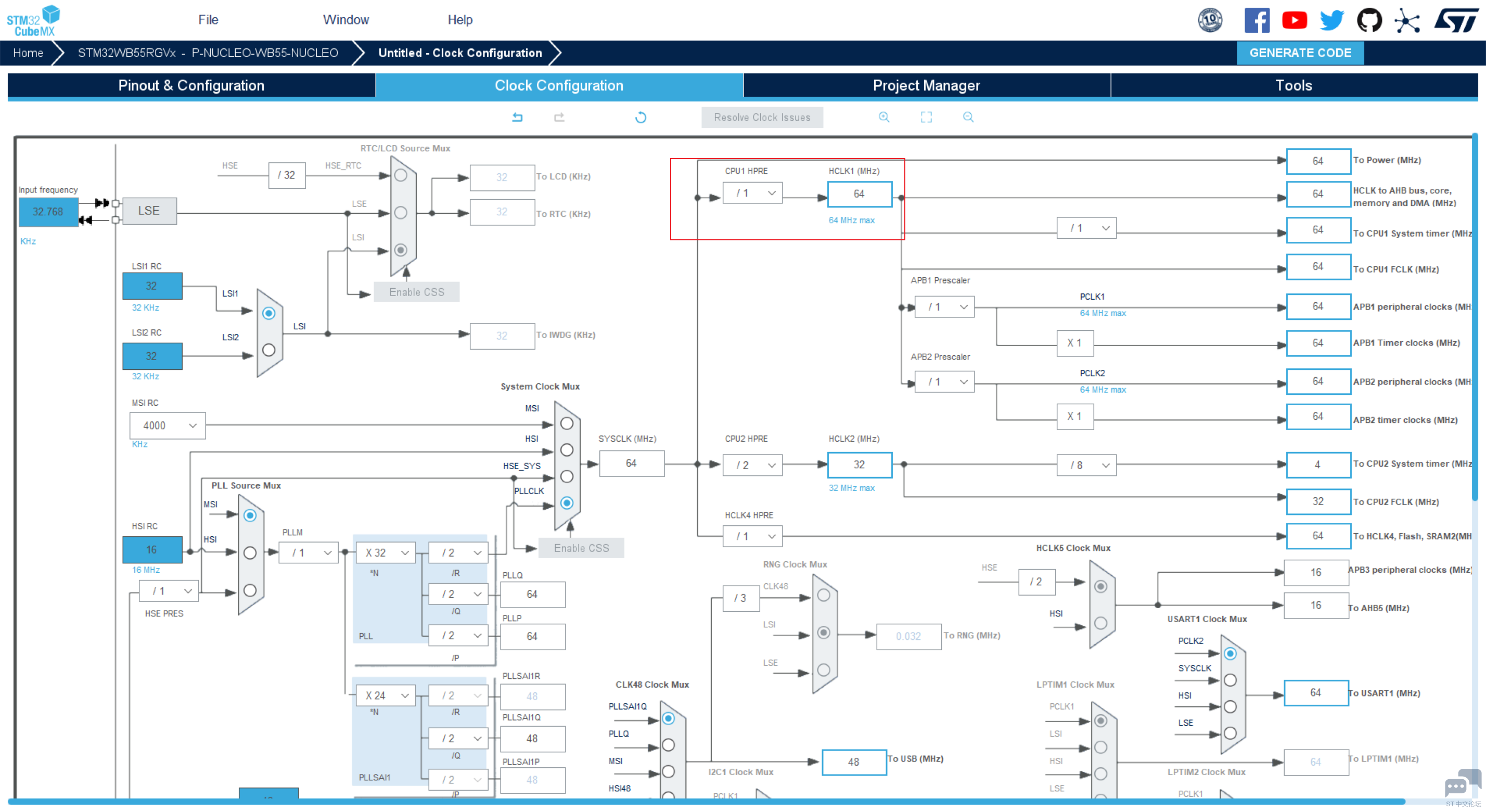Fit clock diagram to window
The height and width of the screenshot is (812, 1486).
(x=926, y=117)
